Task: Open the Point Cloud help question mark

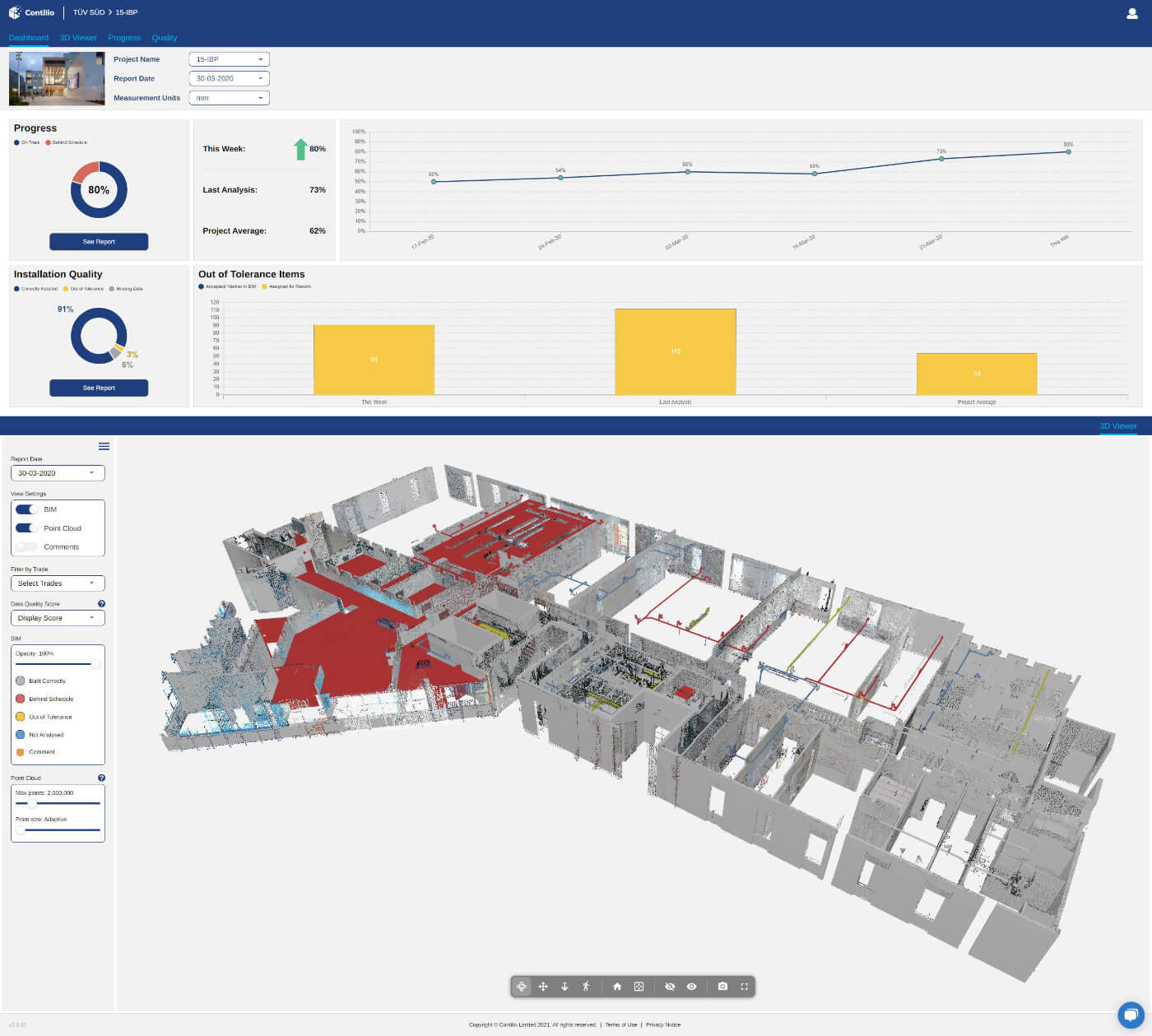Action: (101, 778)
